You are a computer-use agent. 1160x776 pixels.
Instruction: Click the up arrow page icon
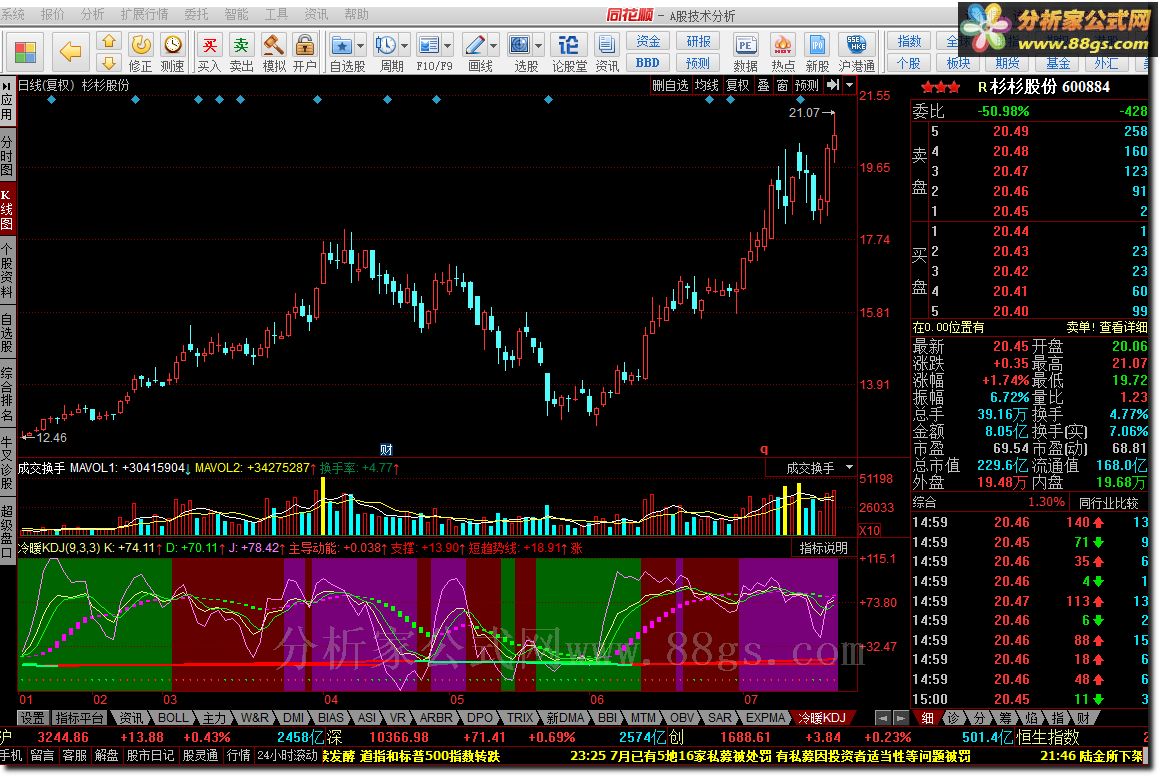pos(109,41)
